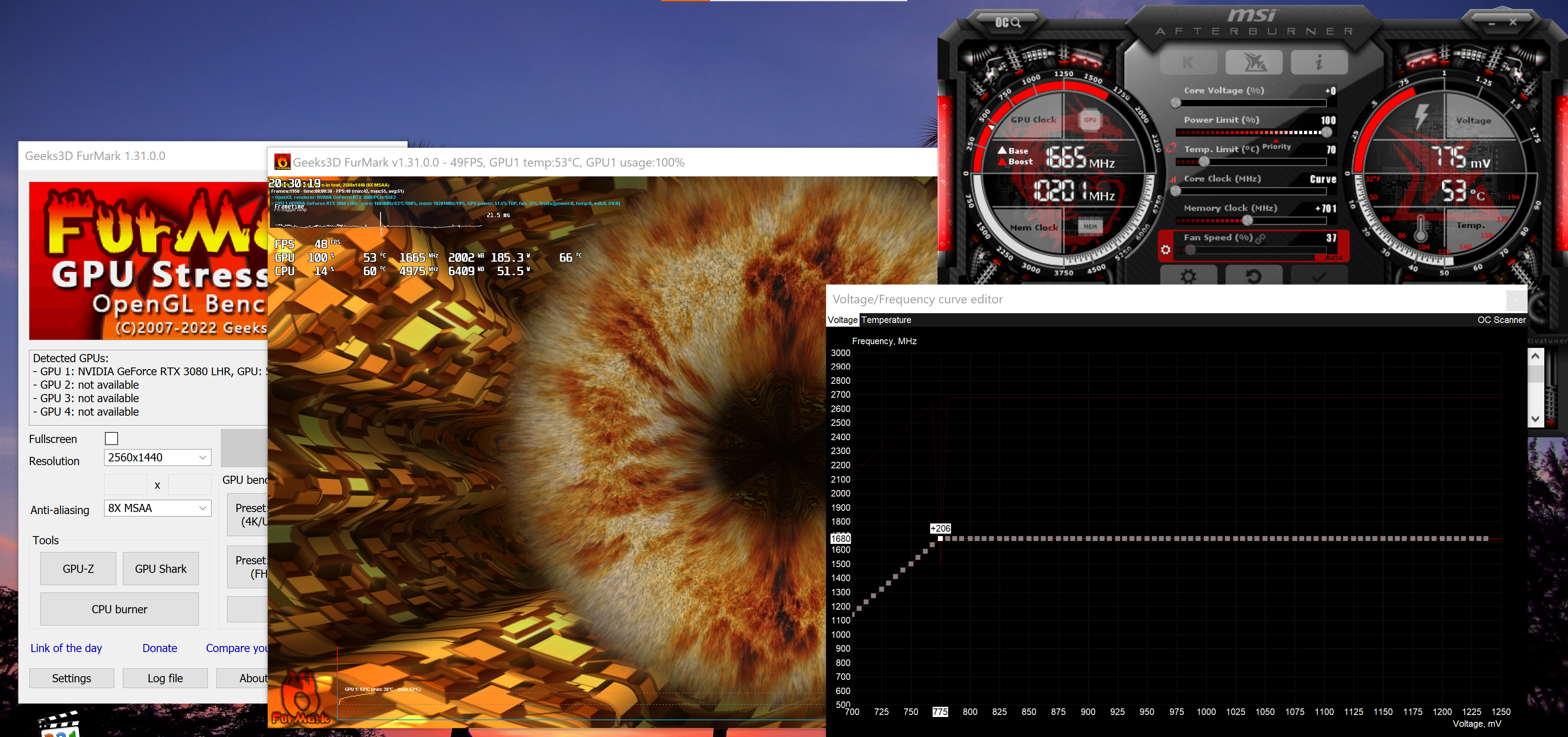Viewport: 1568px width, 737px height.
Task: Enable the Fullscreen checkbox in FurMark
Action: [x=111, y=439]
